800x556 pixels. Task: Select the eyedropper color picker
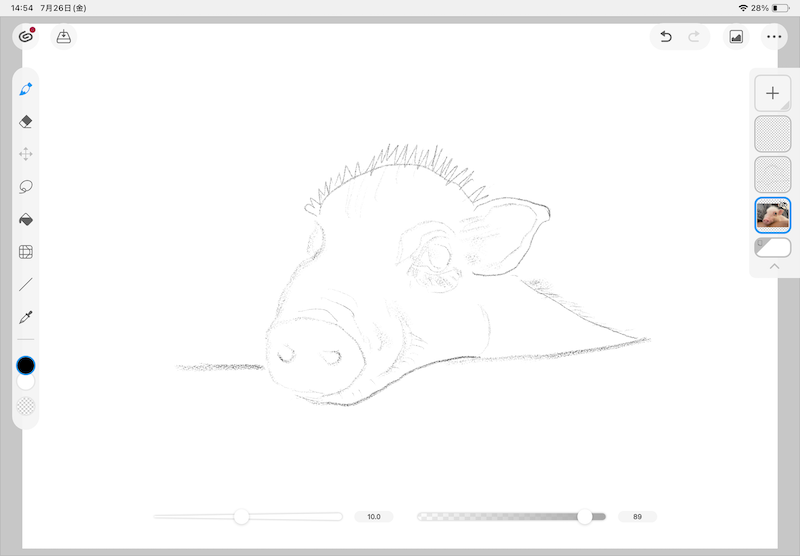26,317
